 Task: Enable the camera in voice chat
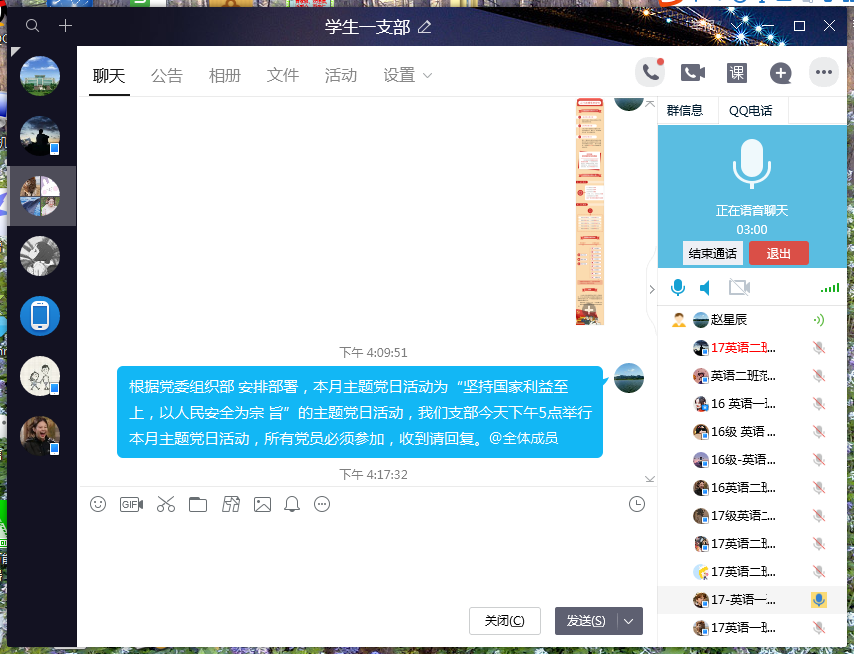(x=740, y=288)
